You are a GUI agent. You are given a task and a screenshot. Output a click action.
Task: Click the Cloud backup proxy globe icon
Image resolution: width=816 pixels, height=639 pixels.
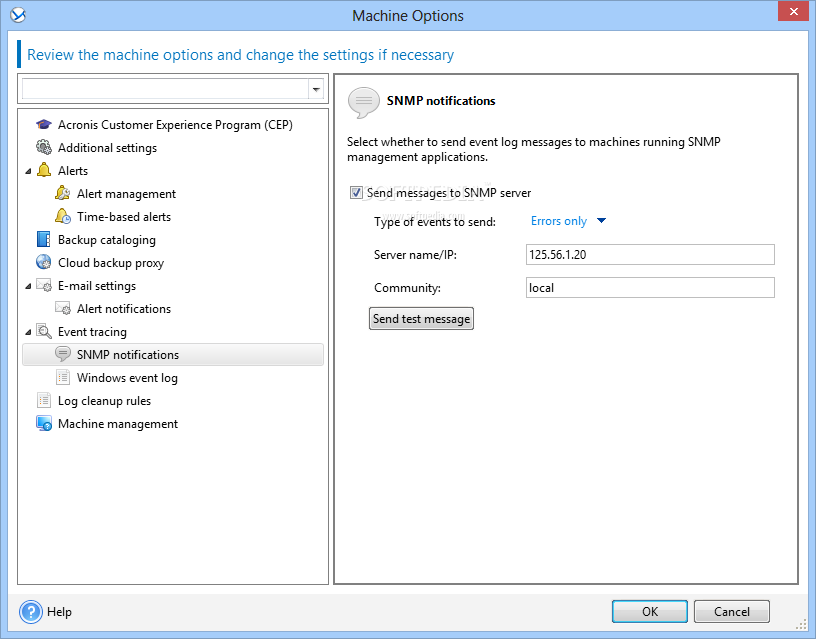tap(44, 262)
